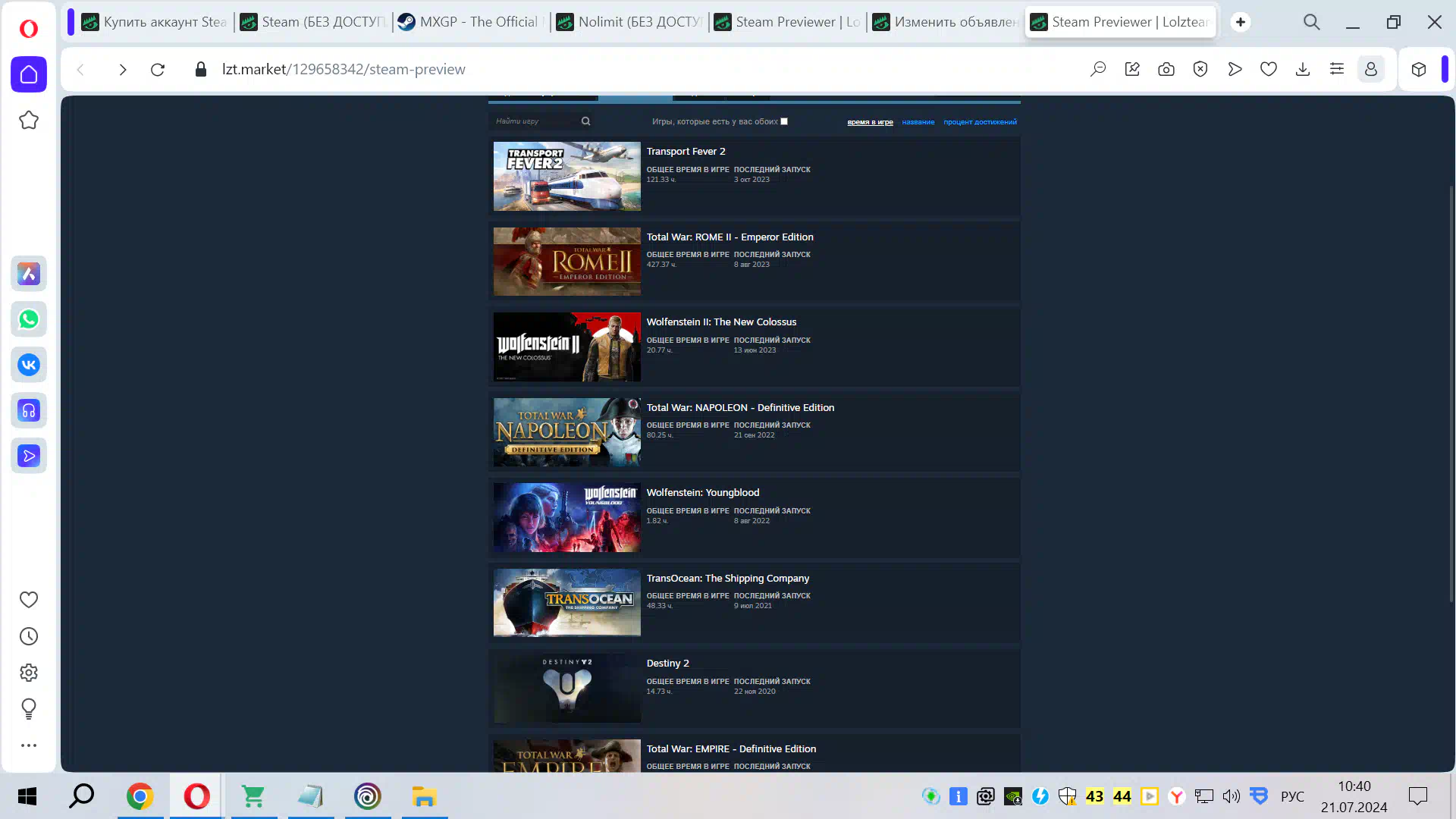Open downloads panel icon
Screen dimensions: 1456x819
coord(1303,70)
